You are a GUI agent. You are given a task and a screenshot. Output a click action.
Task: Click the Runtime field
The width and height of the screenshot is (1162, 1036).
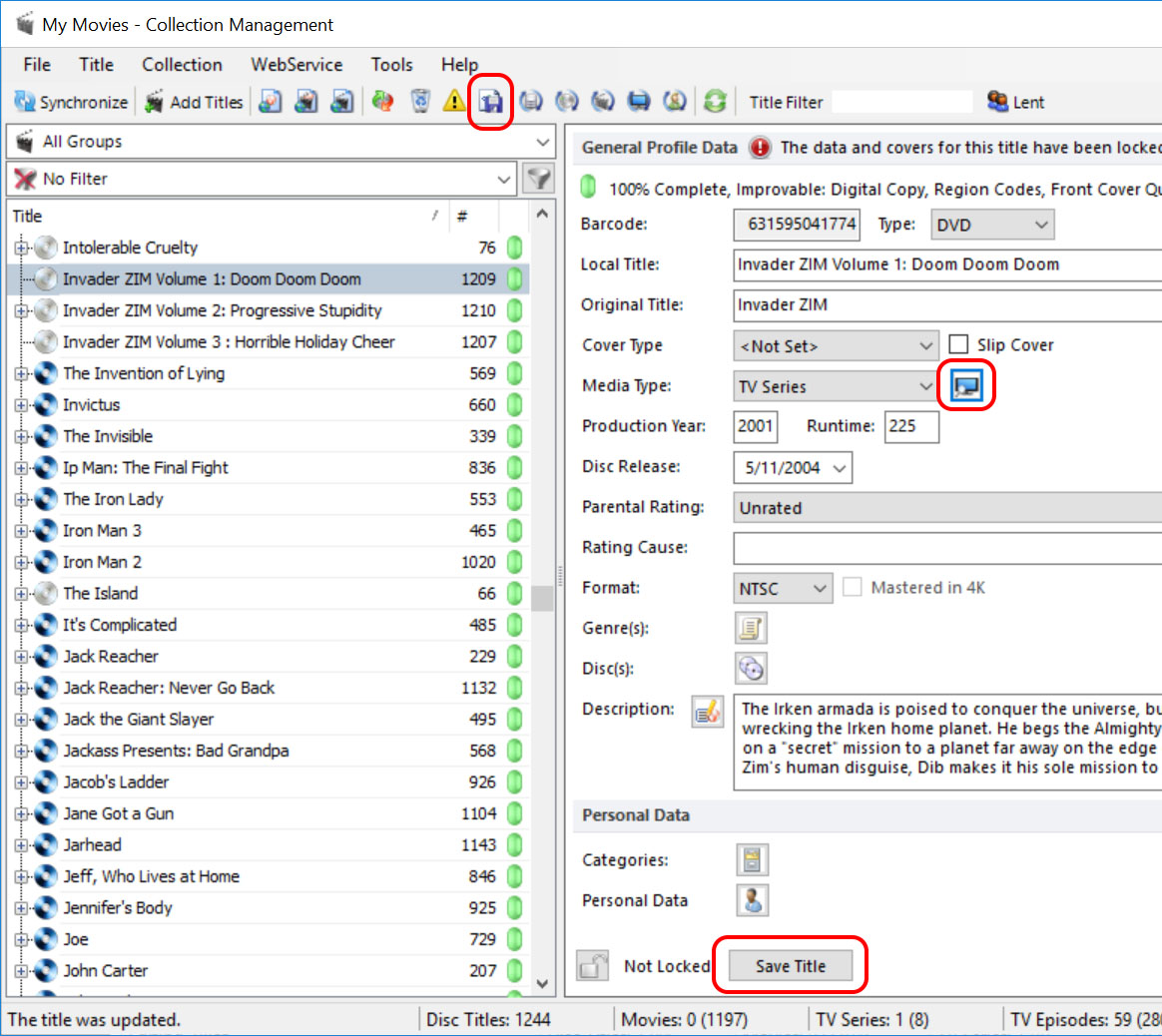(x=911, y=427)
